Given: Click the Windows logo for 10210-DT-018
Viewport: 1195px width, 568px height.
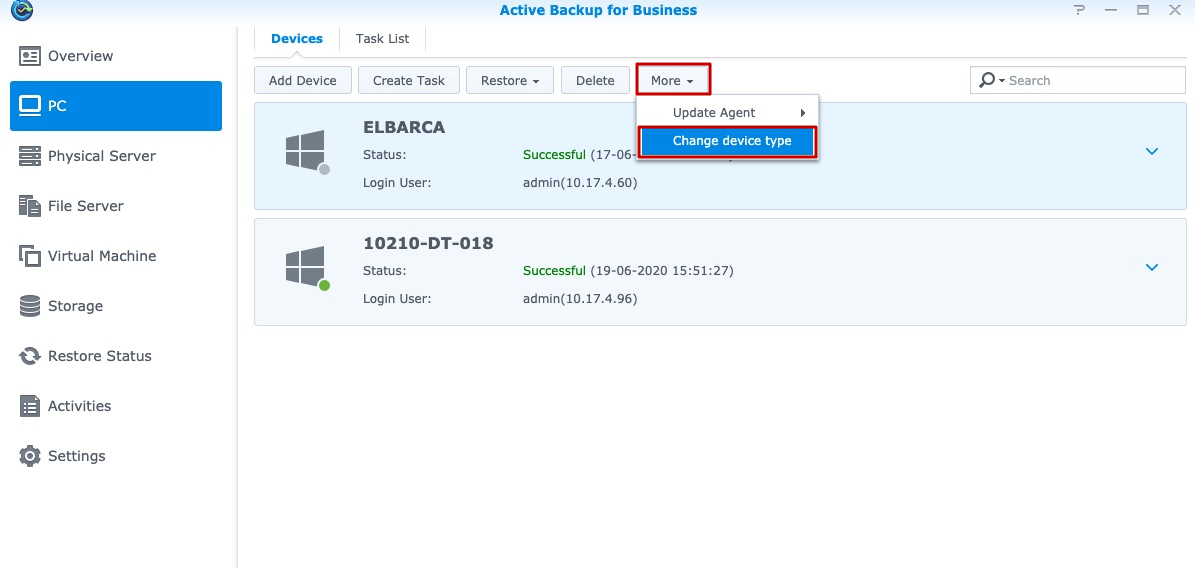Looking at the screenshot, I should point(305,265).
